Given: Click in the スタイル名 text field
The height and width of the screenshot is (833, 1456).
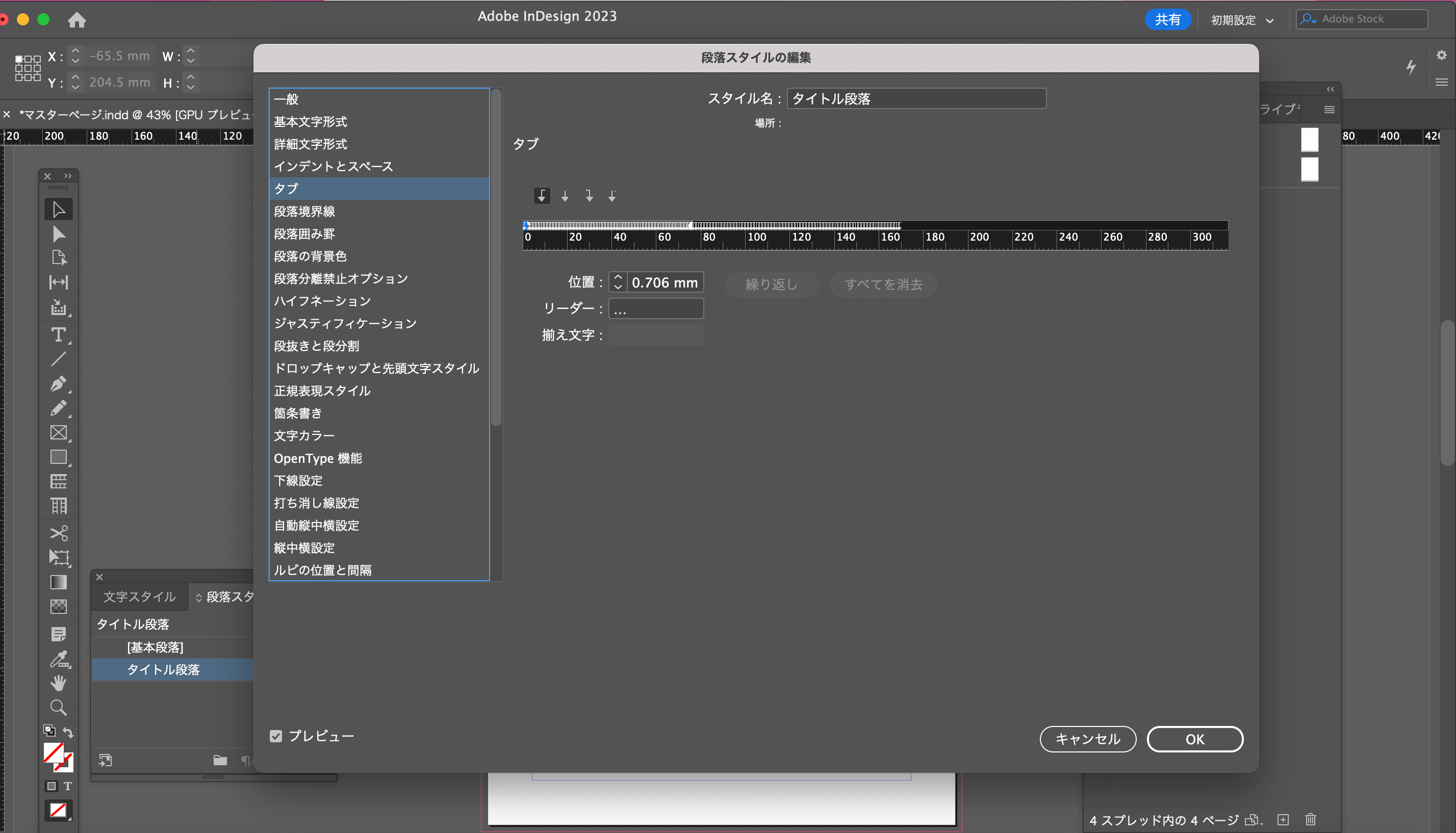Looking at the screenshot, I should [x=916, y=98].
